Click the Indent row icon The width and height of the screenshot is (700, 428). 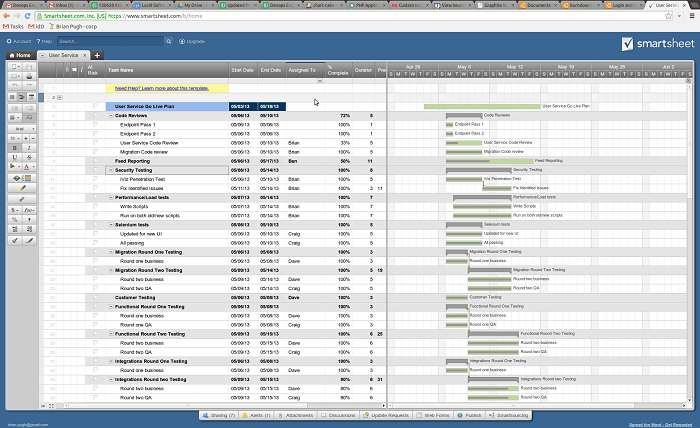29,108
